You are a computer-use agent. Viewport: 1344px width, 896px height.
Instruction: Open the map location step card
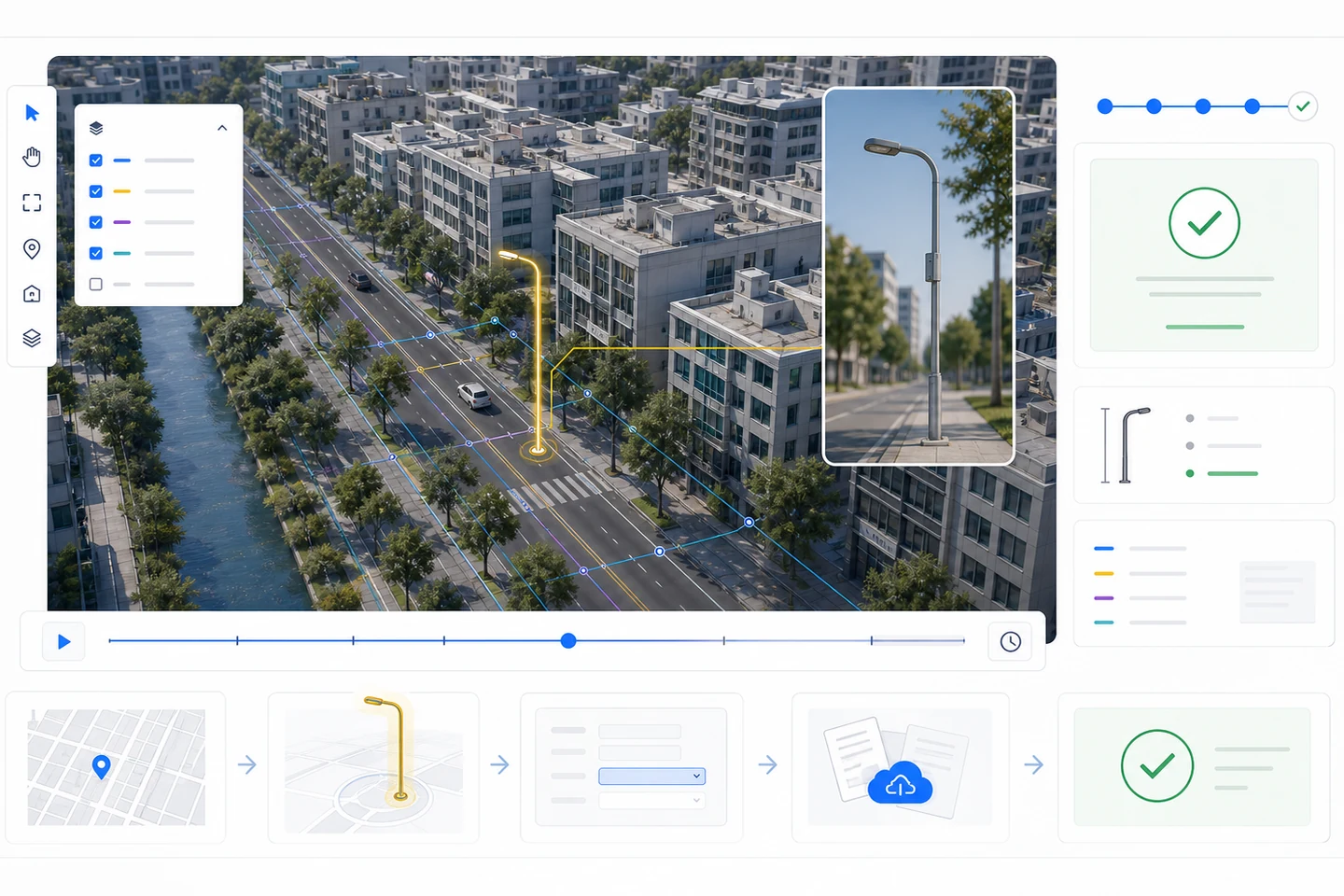[x=116, y=767]
